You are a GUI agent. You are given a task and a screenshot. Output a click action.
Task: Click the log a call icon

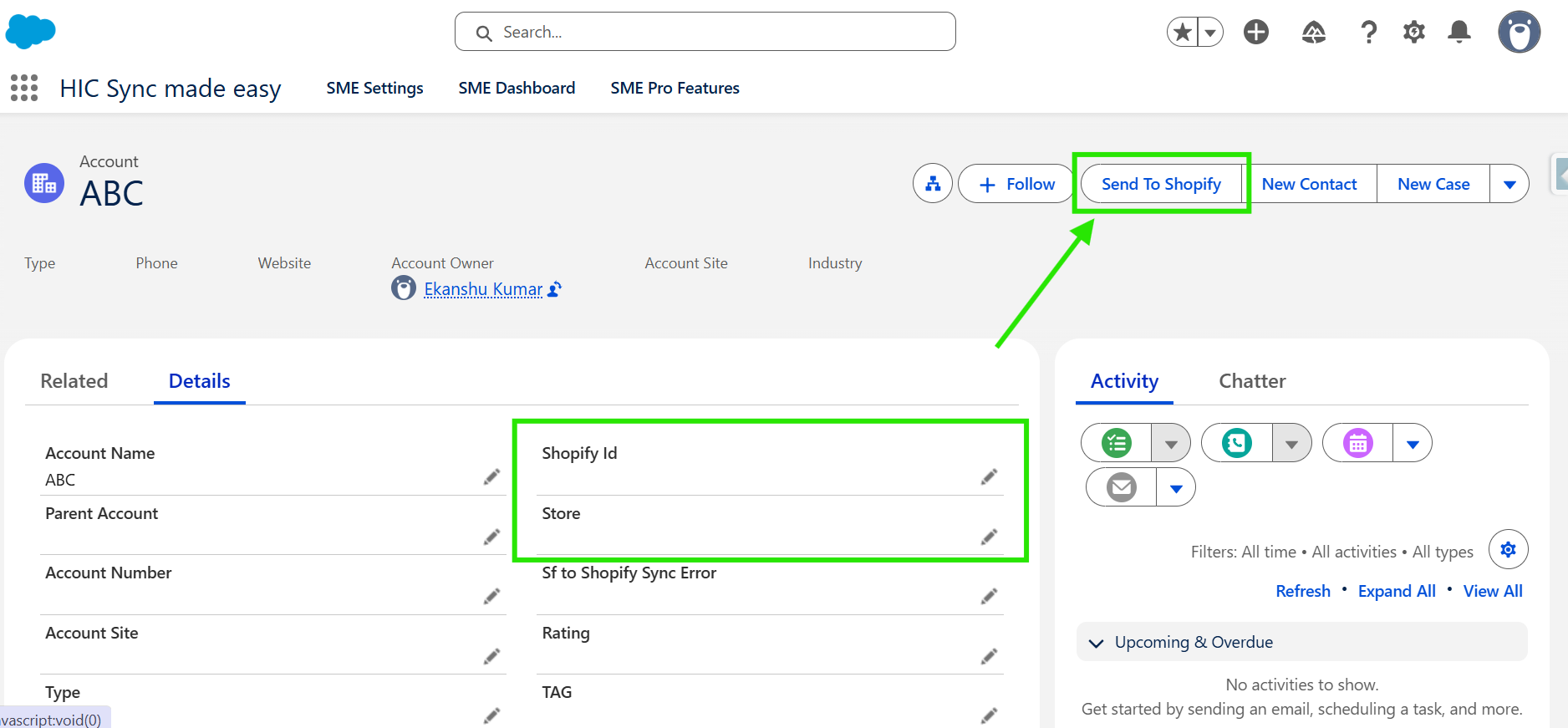tap(1237, 443)
